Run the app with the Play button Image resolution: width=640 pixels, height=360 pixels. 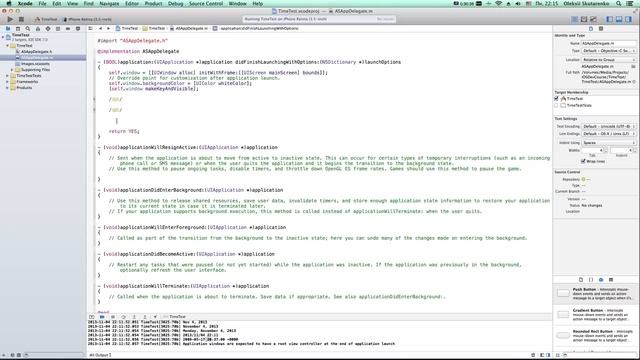click(10, 19)
